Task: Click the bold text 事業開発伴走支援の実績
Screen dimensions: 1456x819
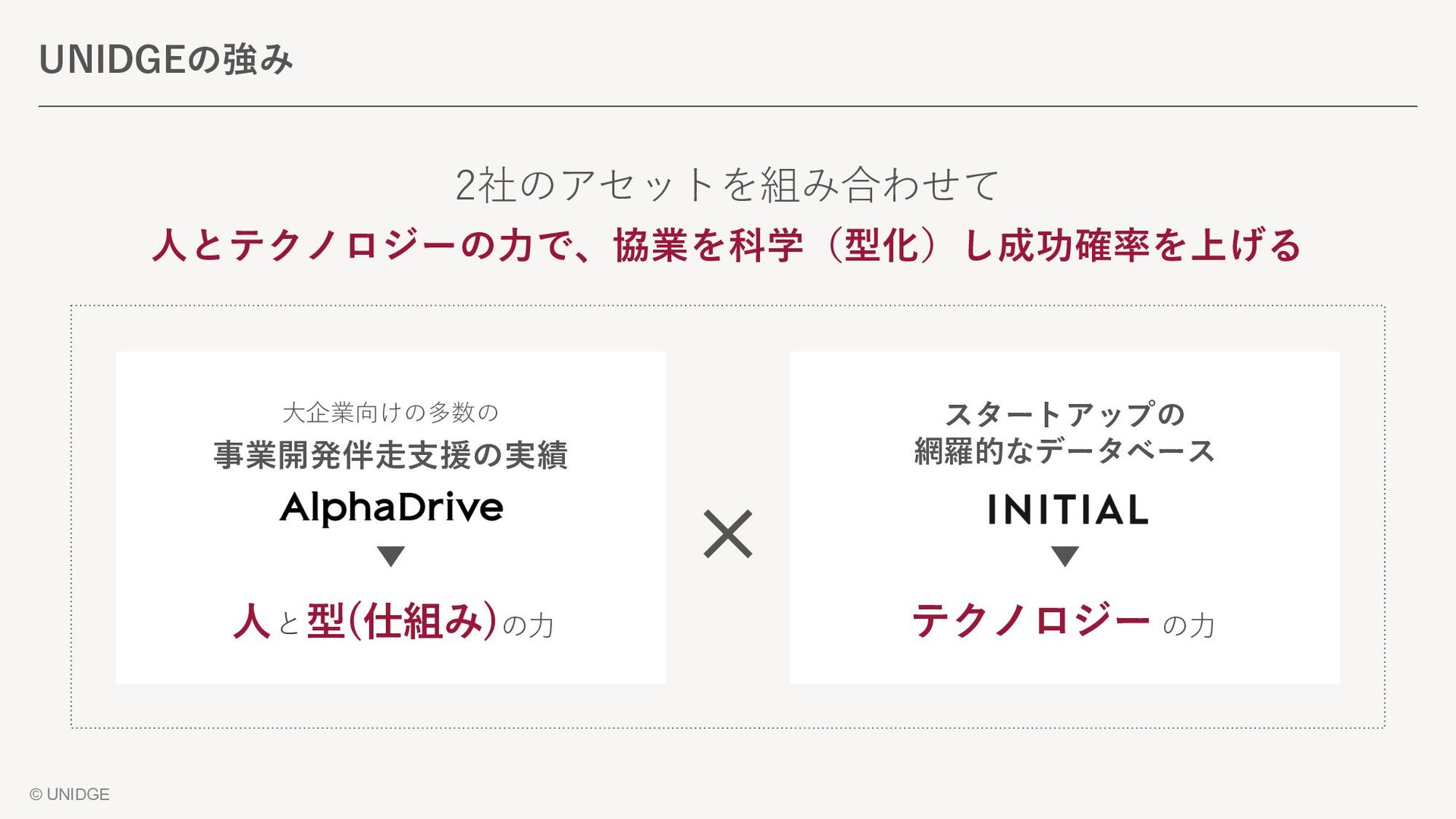Action: tap(391, 455)
